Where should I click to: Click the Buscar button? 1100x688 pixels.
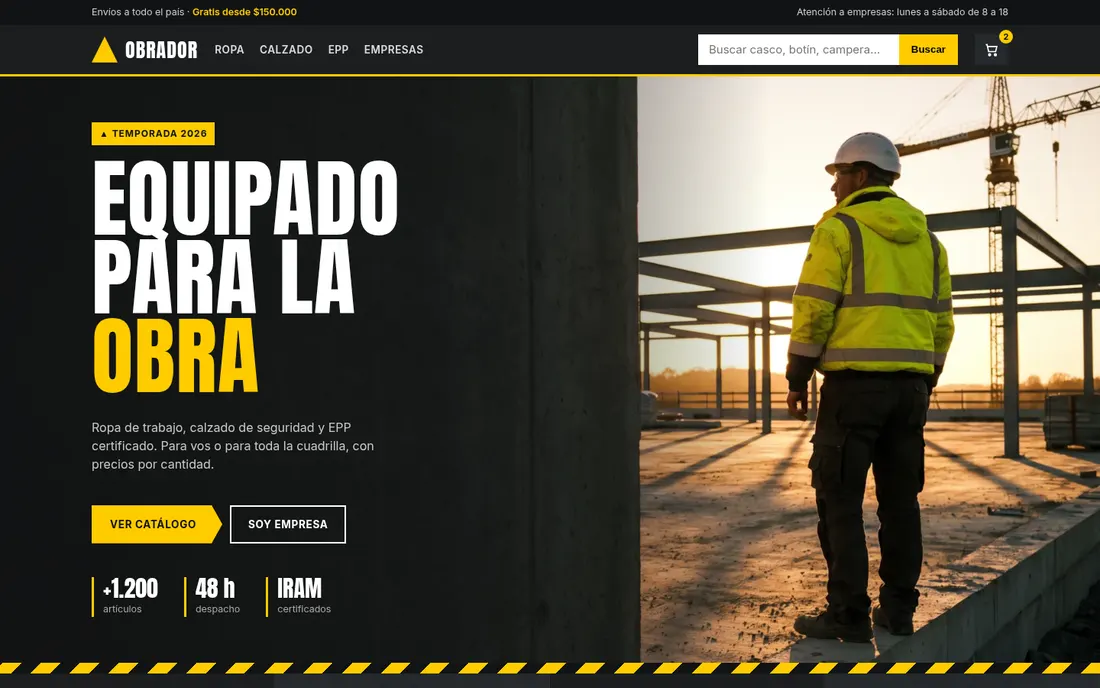928,50
